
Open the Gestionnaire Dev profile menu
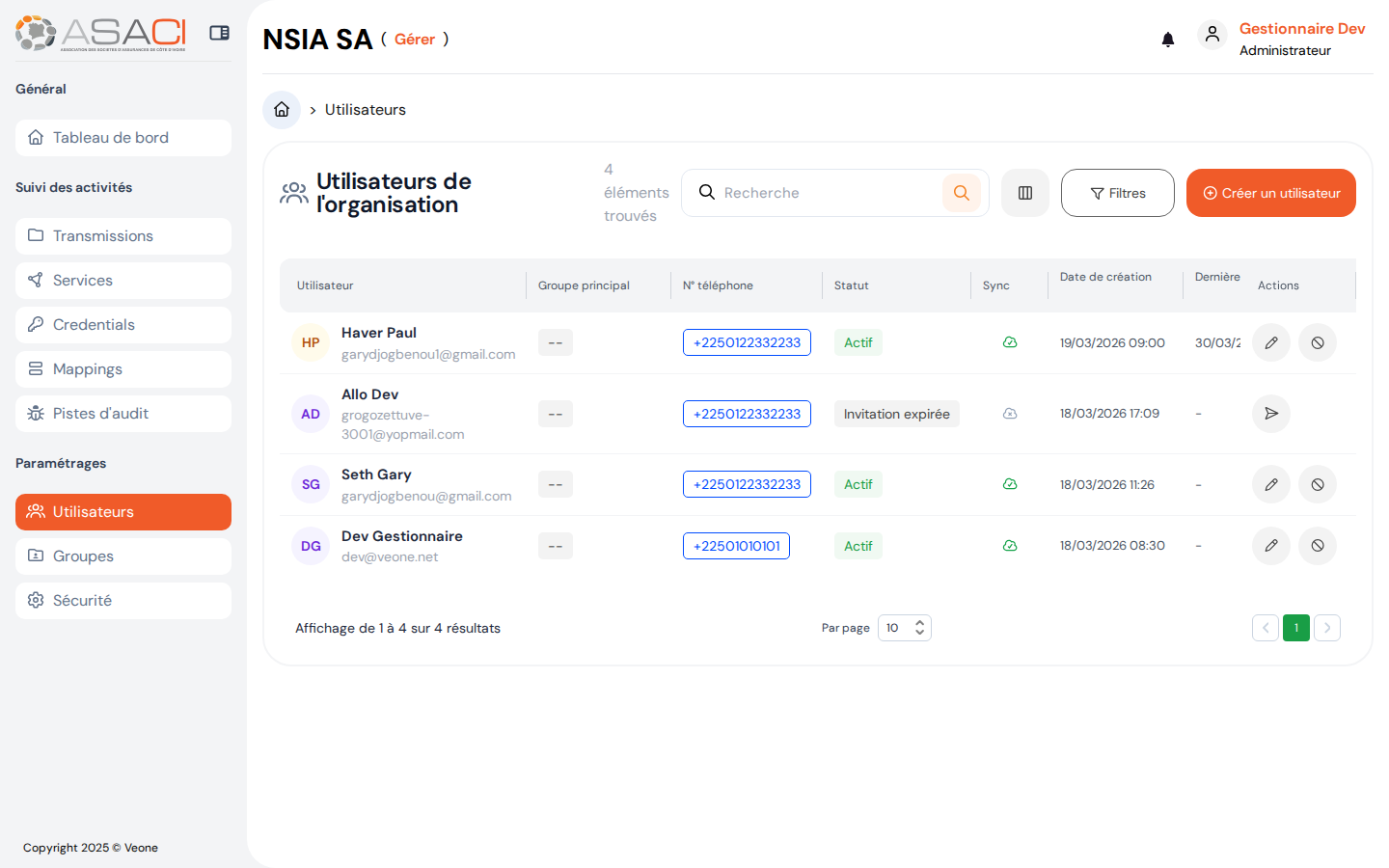pyautogui.click(x=1283, y=39)
